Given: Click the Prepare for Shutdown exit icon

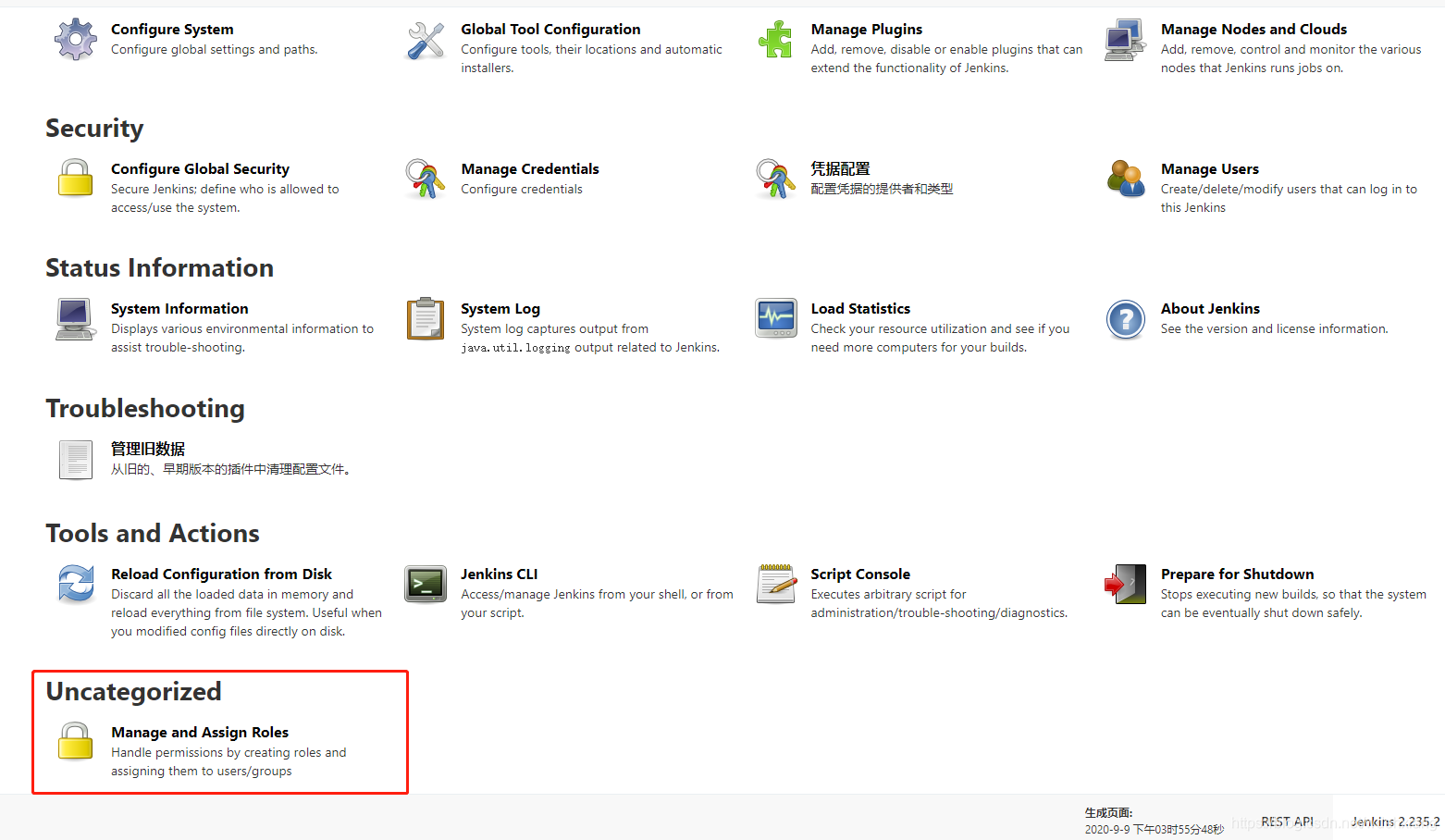Looking at the screenshot, I should coord(1126,584).
